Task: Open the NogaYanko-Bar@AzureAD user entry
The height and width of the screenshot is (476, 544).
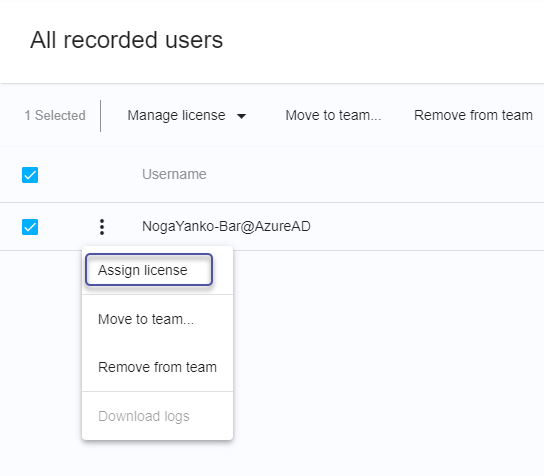Action: pyautogui.click(x=226, y=227)
